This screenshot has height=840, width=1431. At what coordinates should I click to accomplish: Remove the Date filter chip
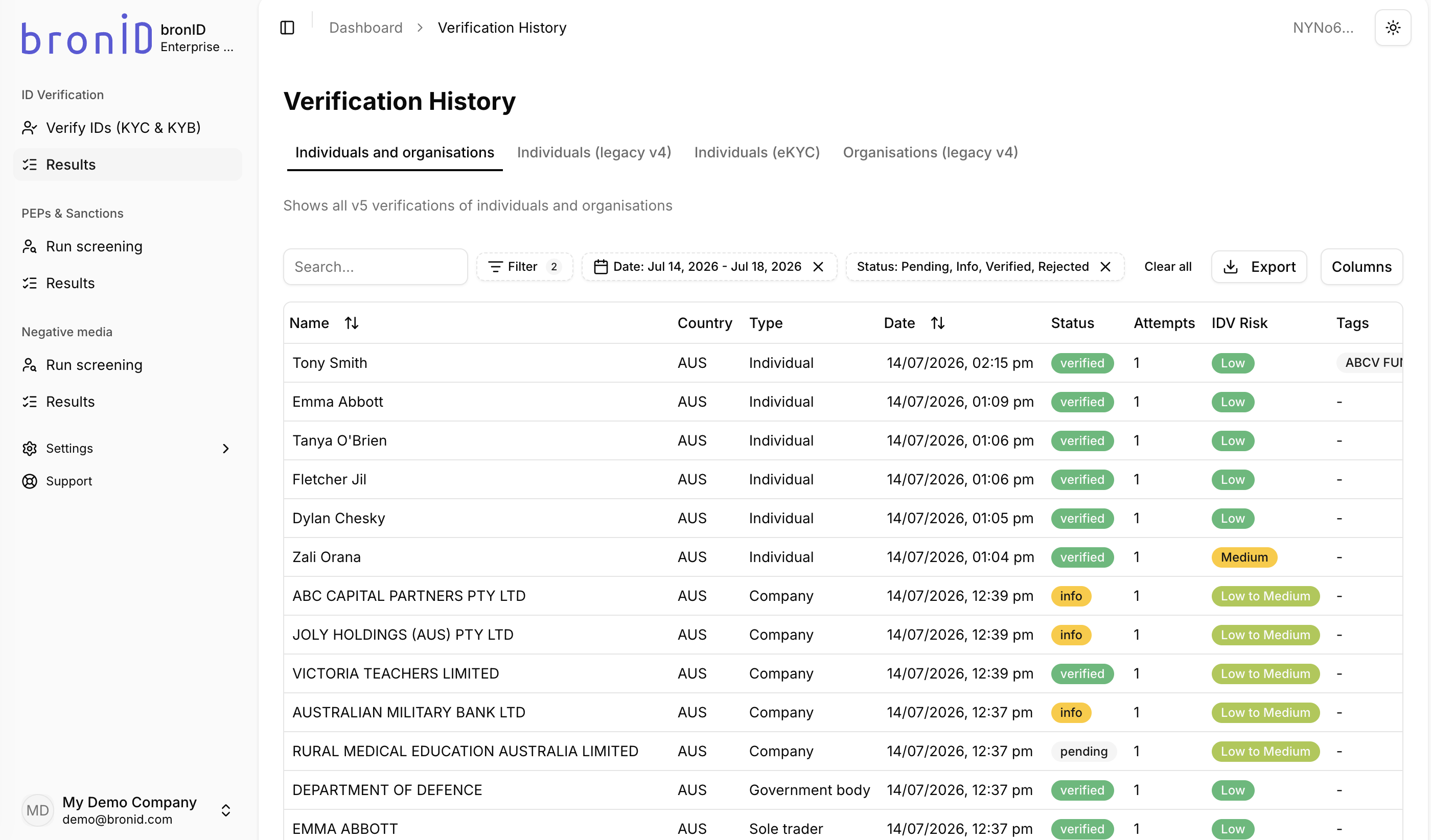pos(818,267)
